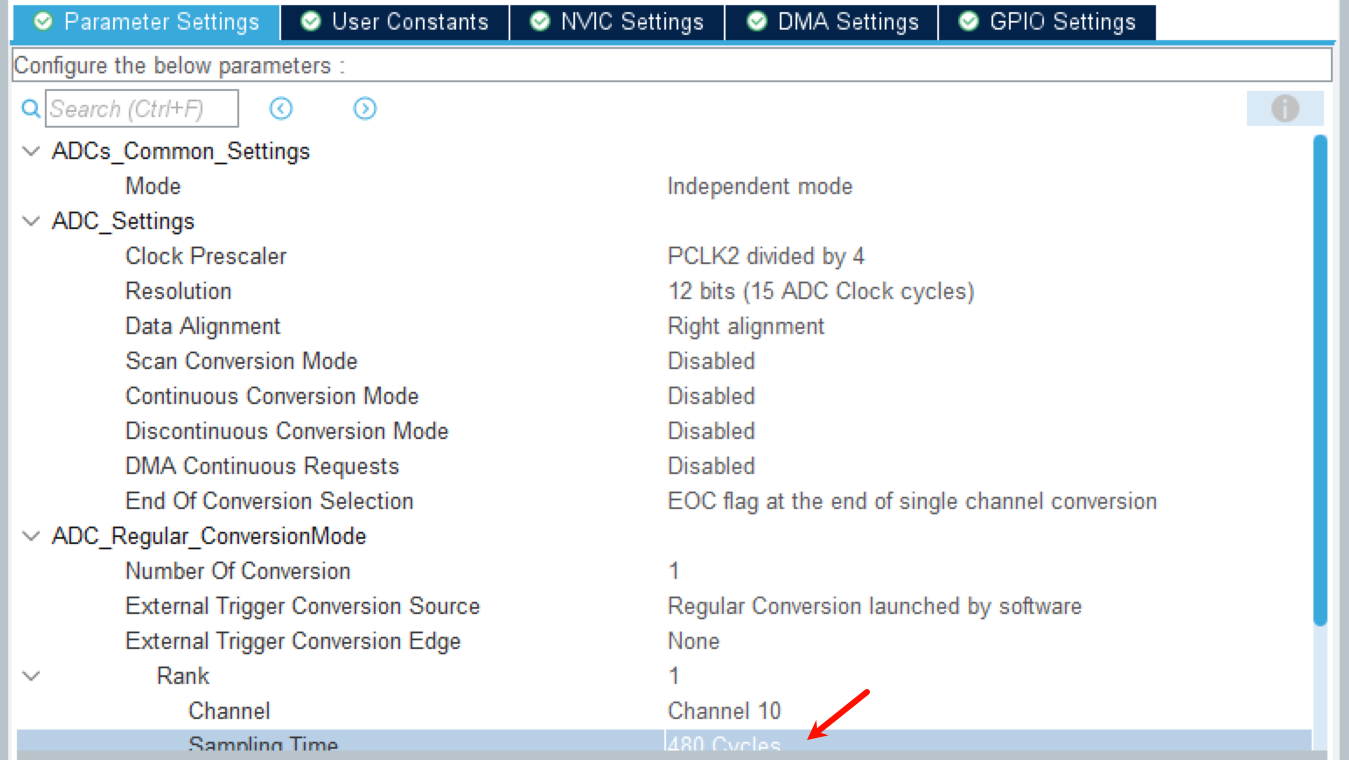Click Continuous Conversion Mode Disabled value
The width and height of the screenshot is (1349, 760).
pyautogui.click(x=711, y=397)
